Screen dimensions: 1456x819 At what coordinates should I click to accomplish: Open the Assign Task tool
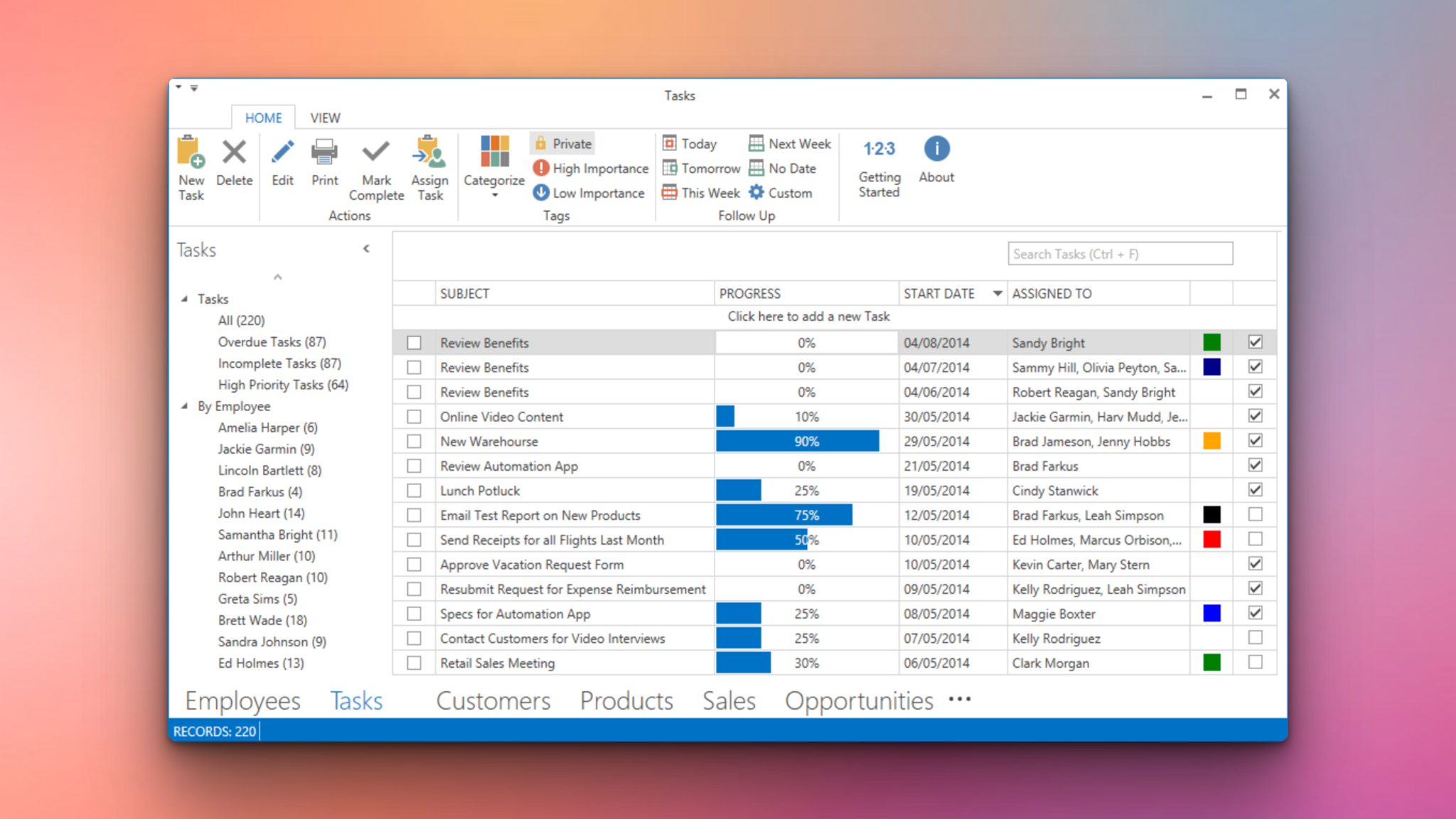(429, 167)
